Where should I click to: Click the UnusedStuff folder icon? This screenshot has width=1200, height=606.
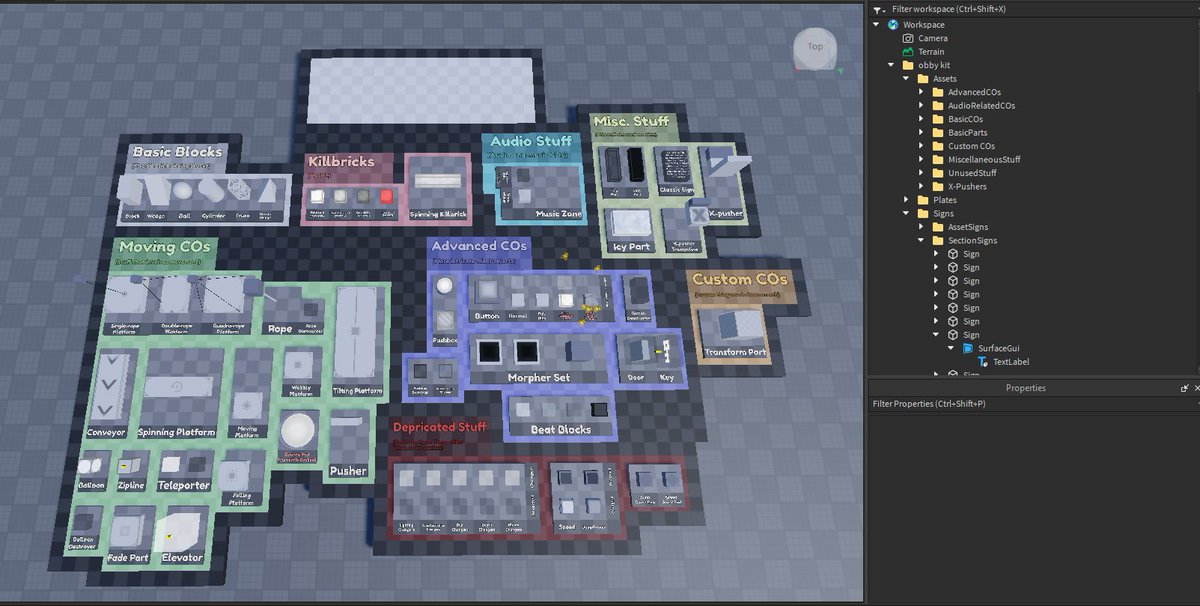pyautogui.click(x=937, y=173)
